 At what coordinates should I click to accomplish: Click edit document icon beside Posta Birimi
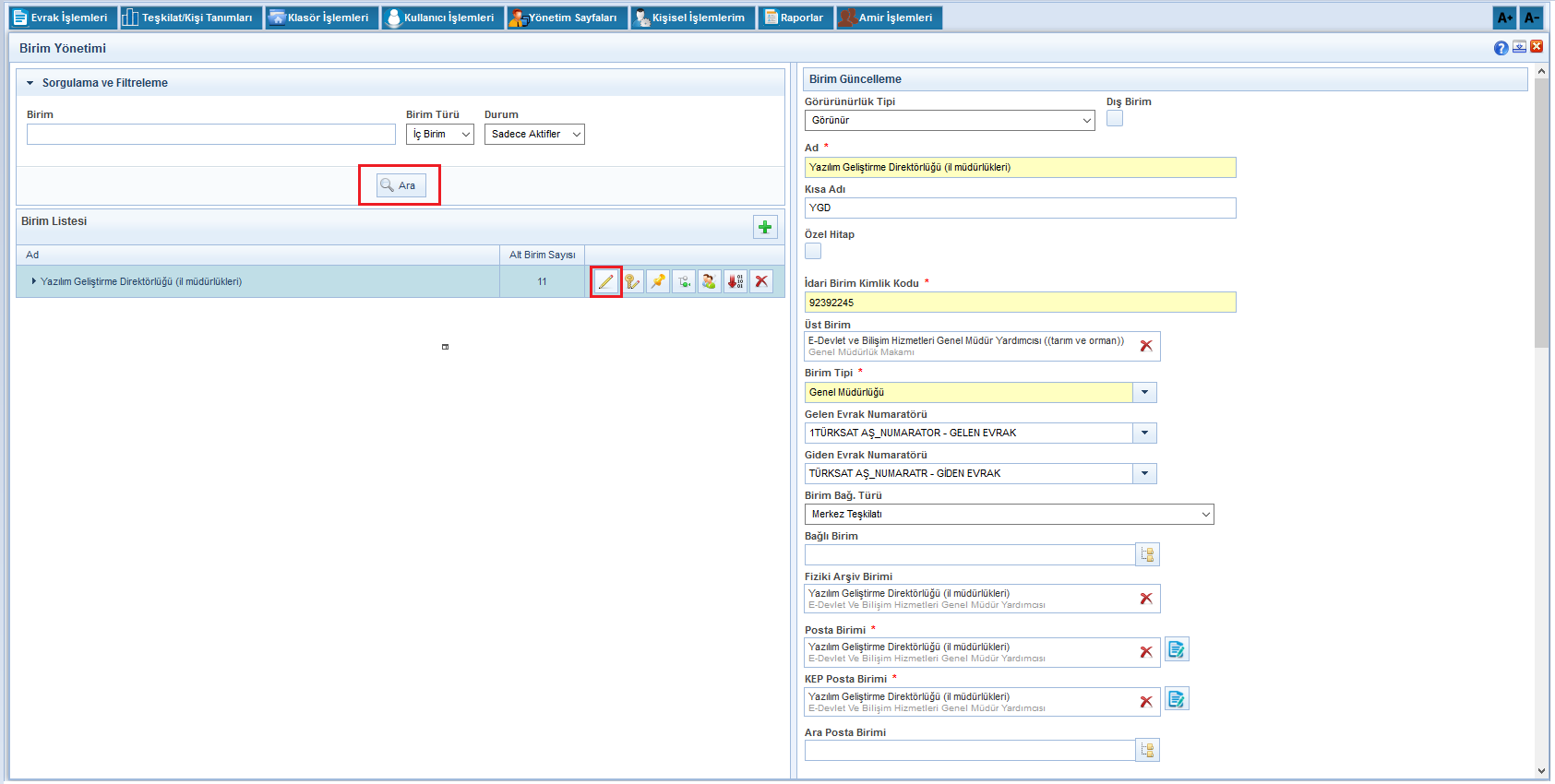tap(1176, 650)
